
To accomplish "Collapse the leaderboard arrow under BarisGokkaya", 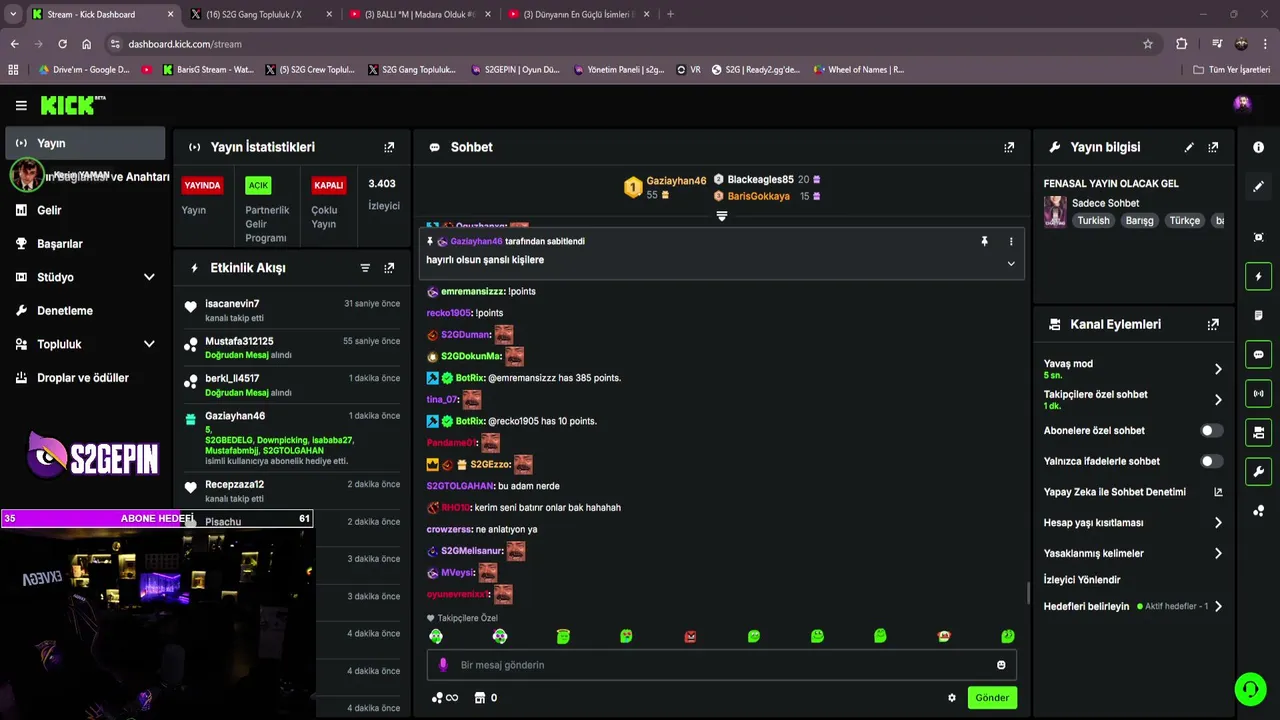I will 722,215.
